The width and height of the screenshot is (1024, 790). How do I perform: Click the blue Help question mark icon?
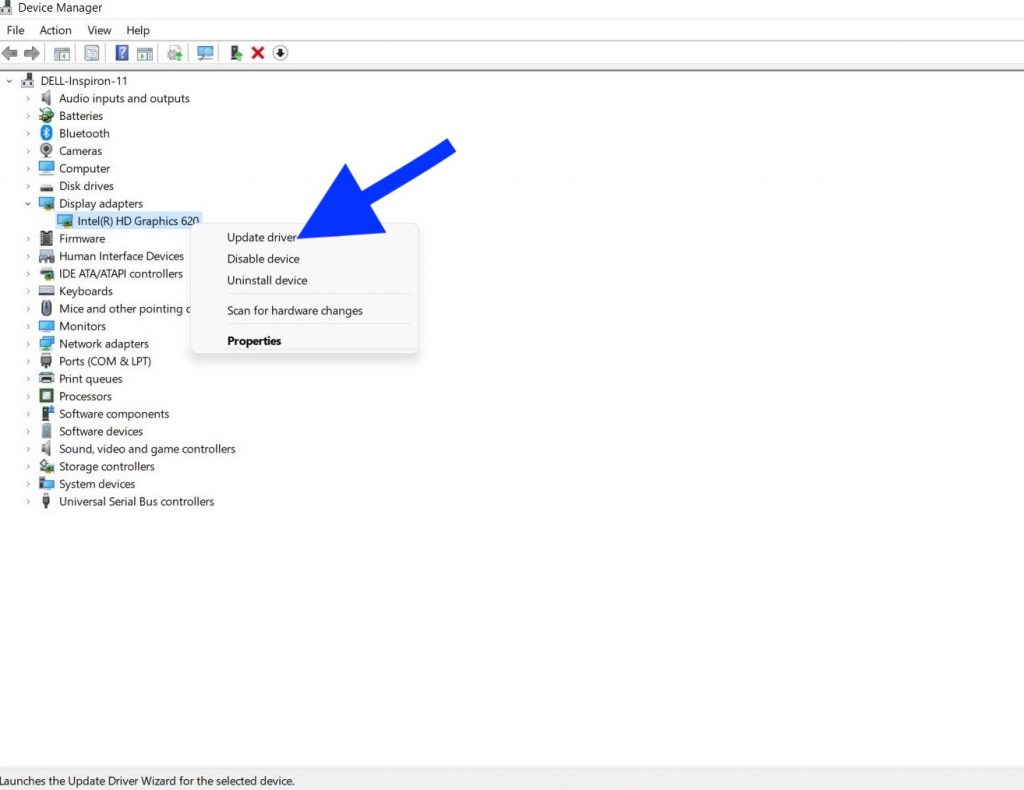122,53
